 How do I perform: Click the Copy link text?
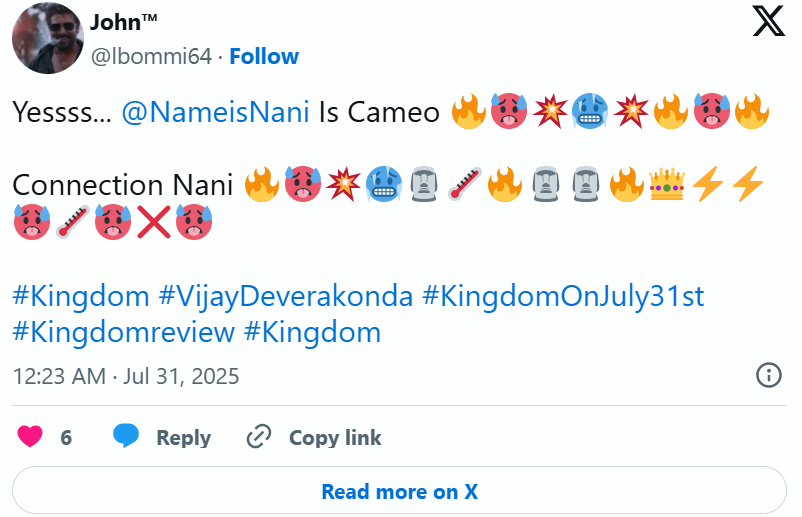(335, 438)
